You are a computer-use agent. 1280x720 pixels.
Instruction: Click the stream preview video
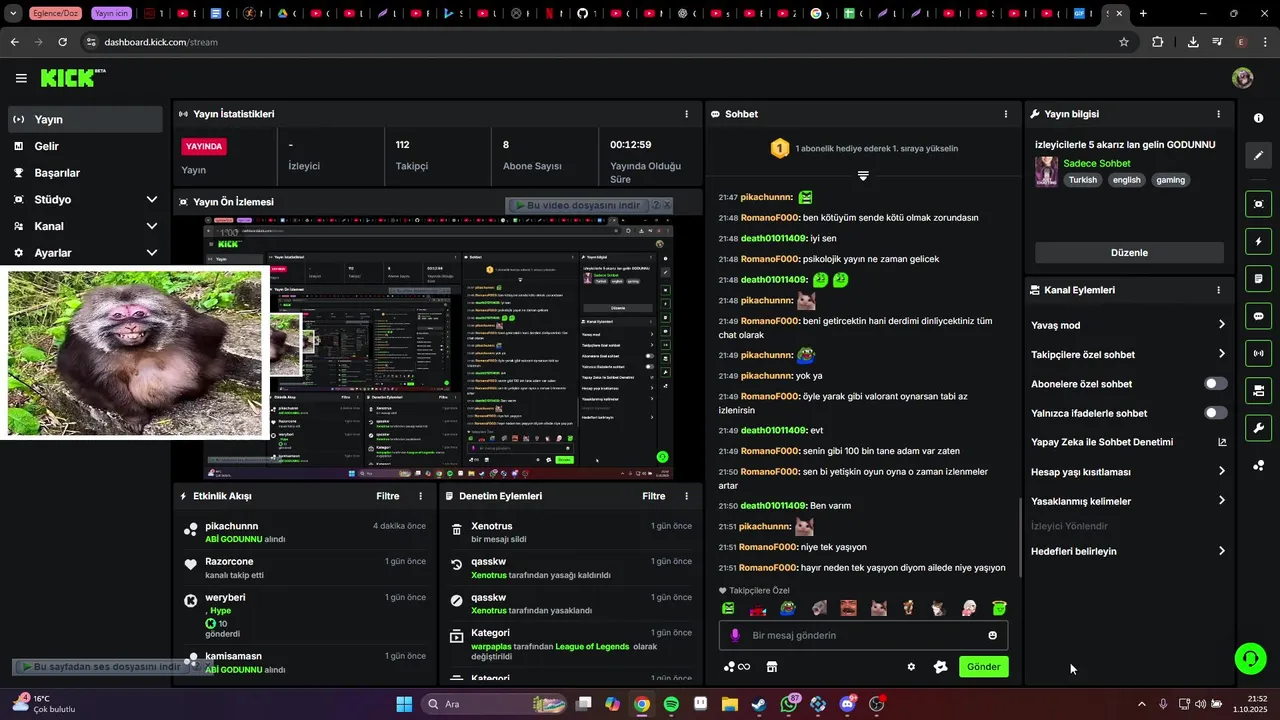(x=438, y=345)
